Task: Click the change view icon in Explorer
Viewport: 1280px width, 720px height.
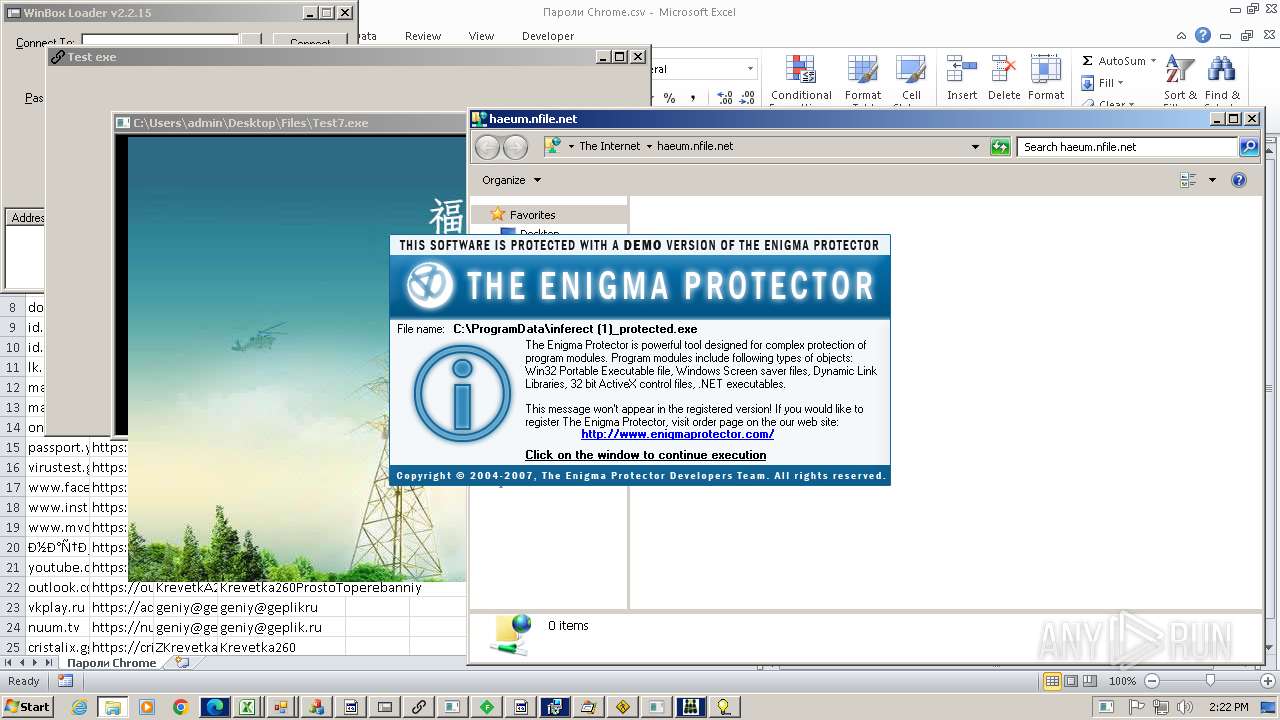Action: pos(1188,180)
